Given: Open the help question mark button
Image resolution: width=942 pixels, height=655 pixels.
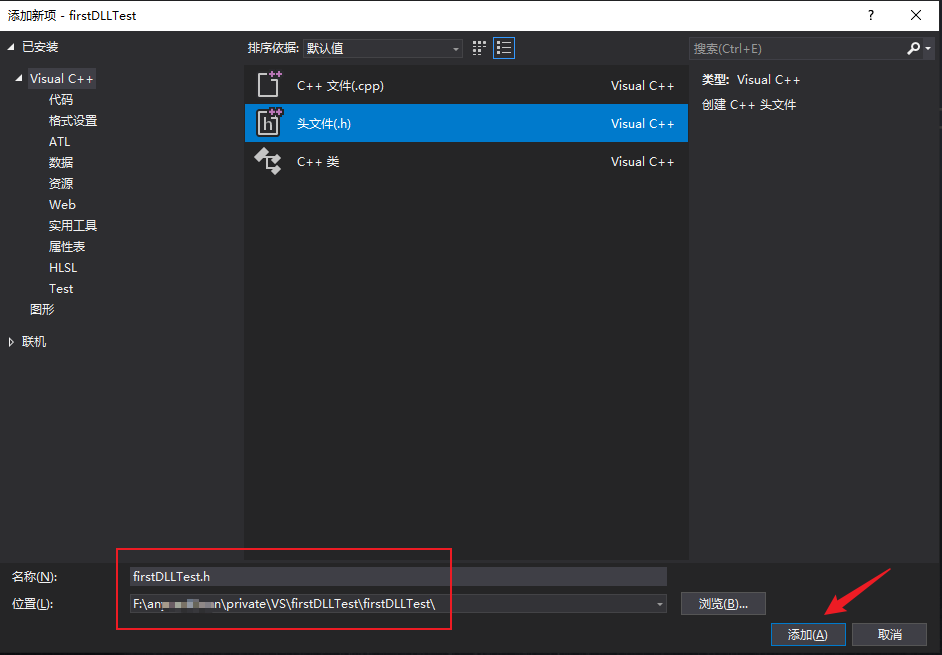Looking at the screenshot, I should coord(871,16).
